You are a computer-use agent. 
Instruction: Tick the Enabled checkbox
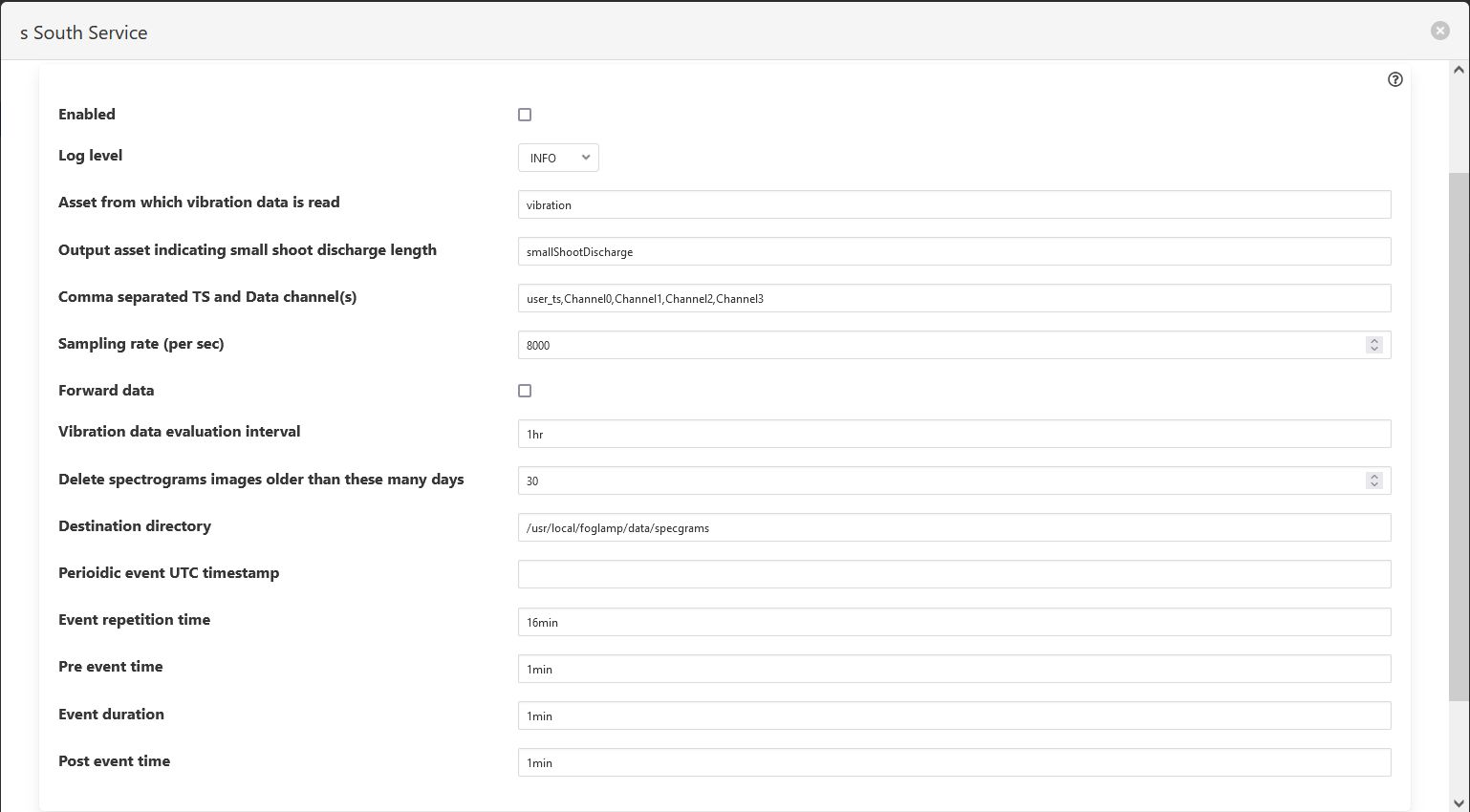point(525,115)
